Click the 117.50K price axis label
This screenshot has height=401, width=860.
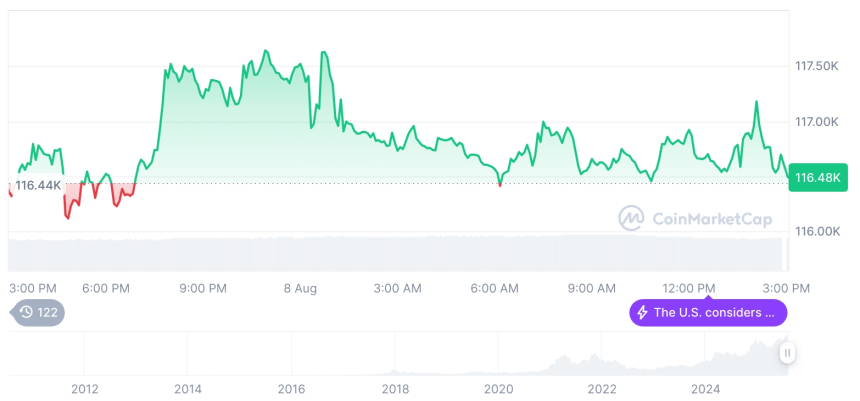click(816, 66)
